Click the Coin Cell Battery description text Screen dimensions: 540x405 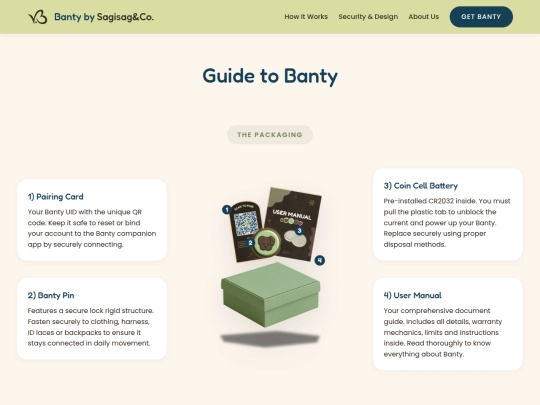(447, 222)
